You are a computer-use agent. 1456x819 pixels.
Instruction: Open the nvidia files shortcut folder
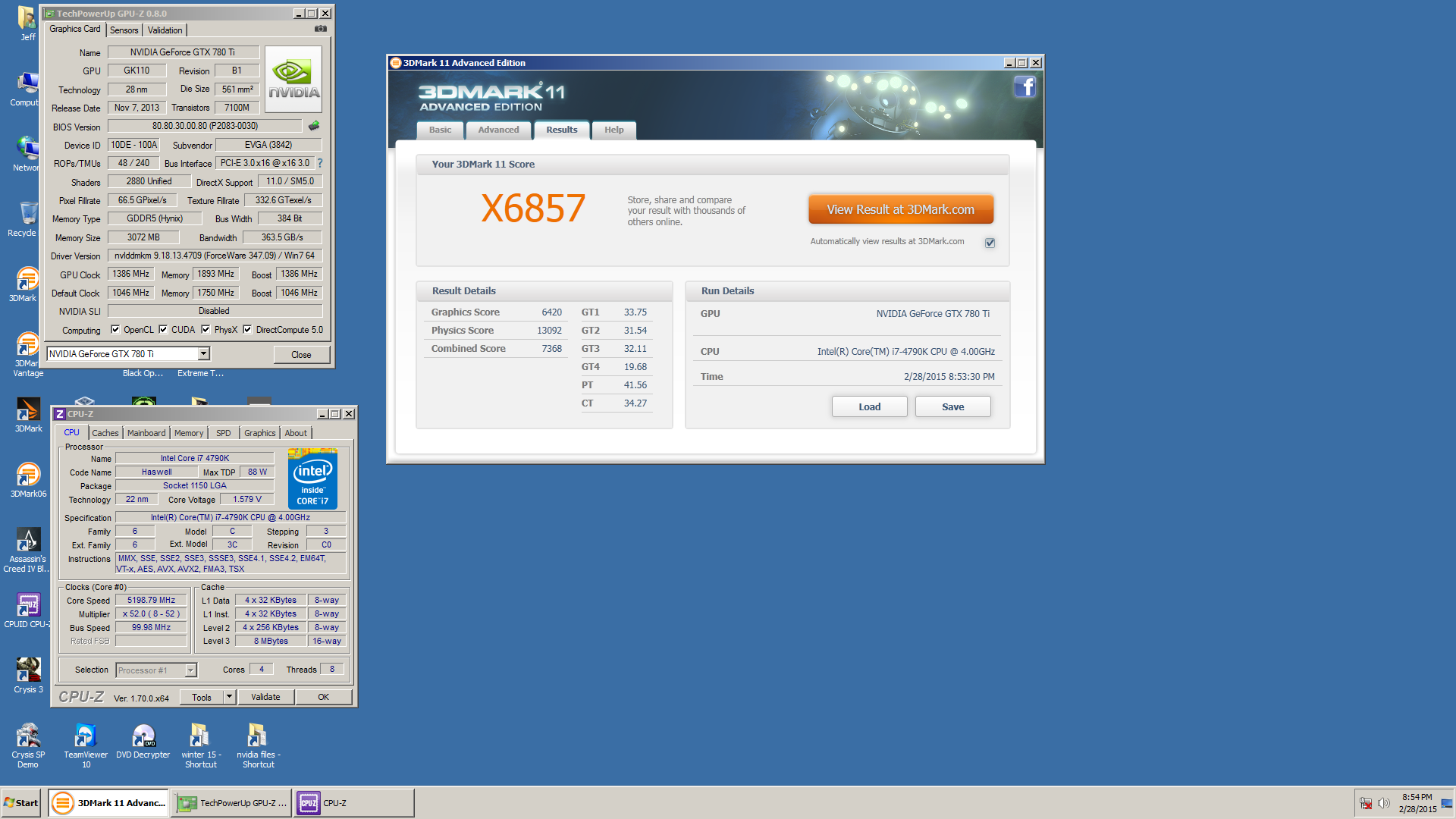(259, 745)
